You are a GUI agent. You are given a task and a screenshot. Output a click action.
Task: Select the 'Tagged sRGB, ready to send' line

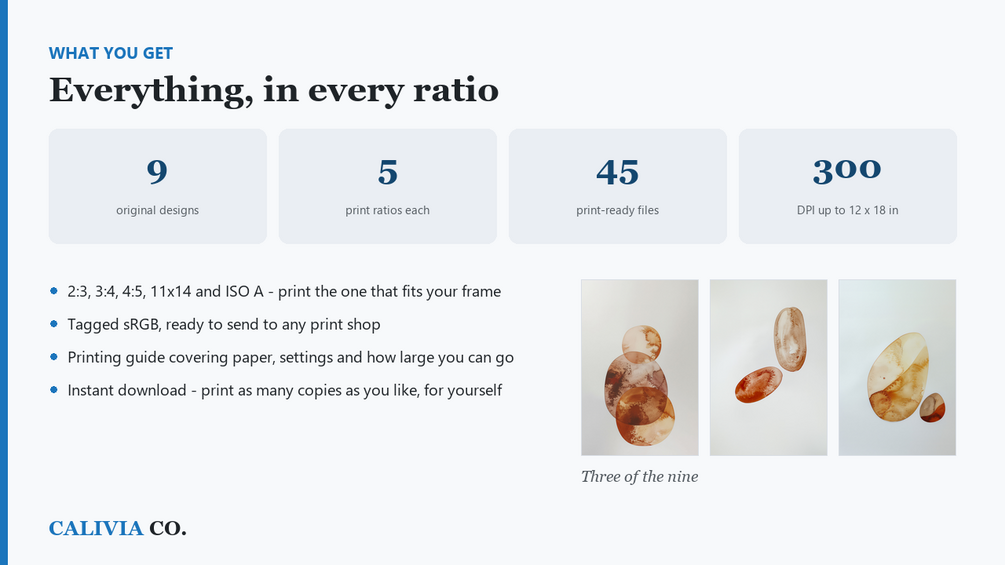pos(224,324)
